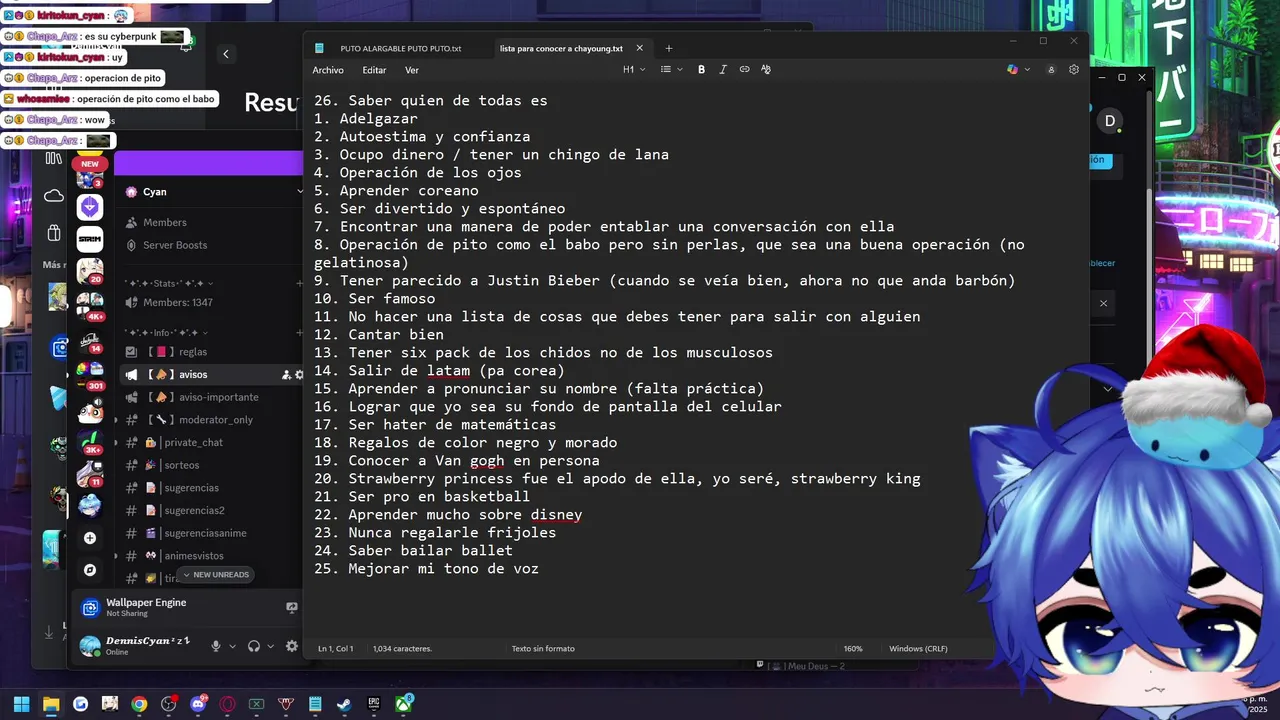
Task: Open File Explorer from taskbar
Action: coord(51,704)
